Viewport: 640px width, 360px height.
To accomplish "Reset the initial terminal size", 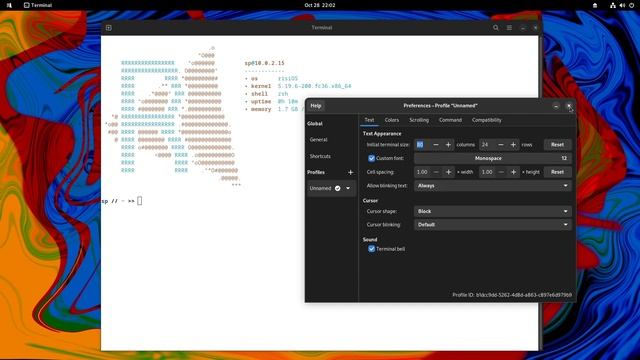I will [557, 144].
